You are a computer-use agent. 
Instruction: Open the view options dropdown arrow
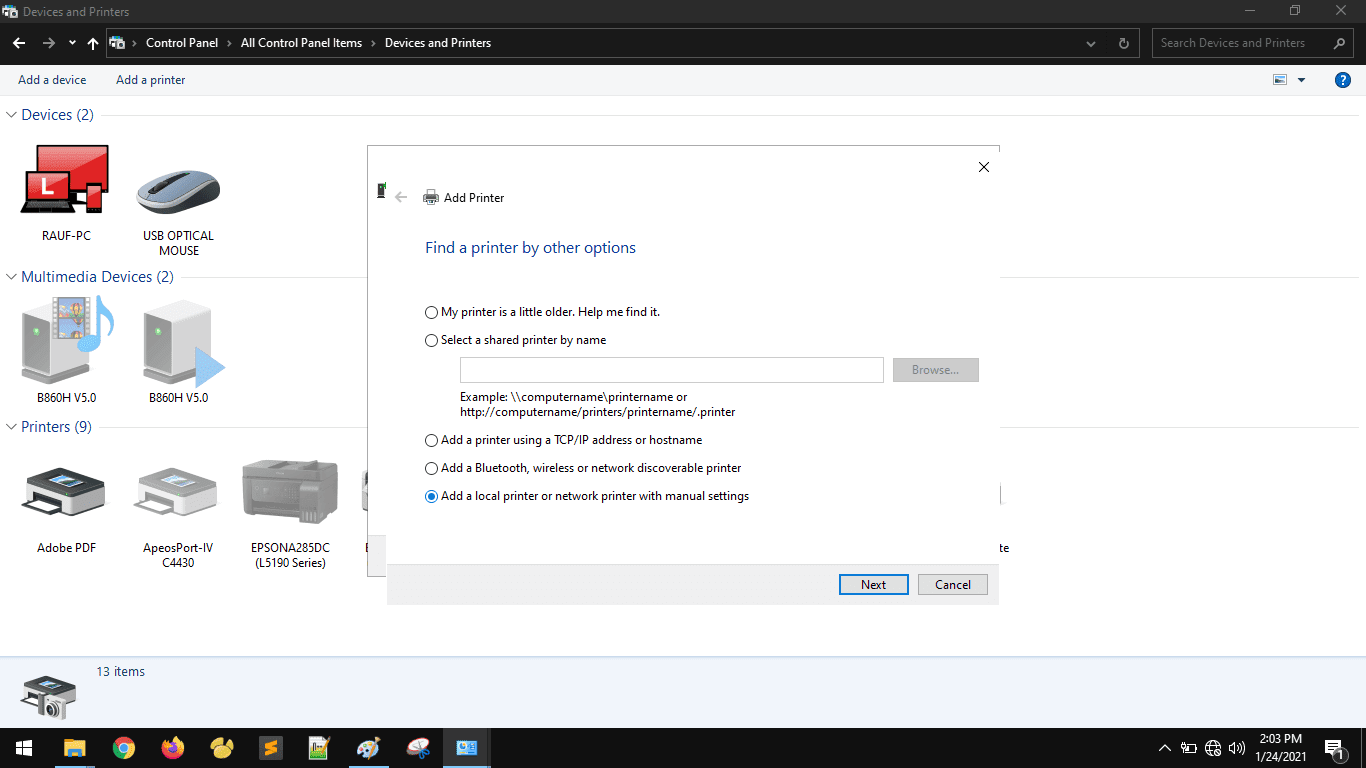click(1301, 80)
